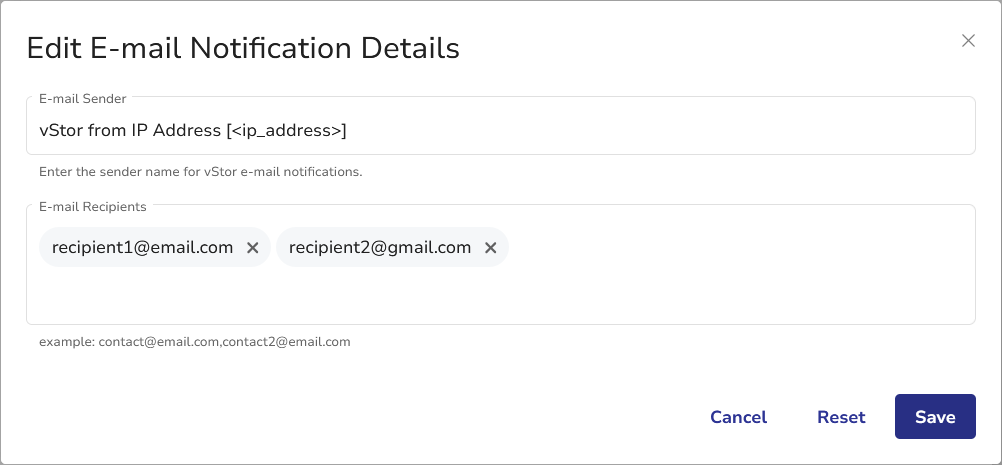
Task: Click the example contact@email.com hint text
Action: 195,342
